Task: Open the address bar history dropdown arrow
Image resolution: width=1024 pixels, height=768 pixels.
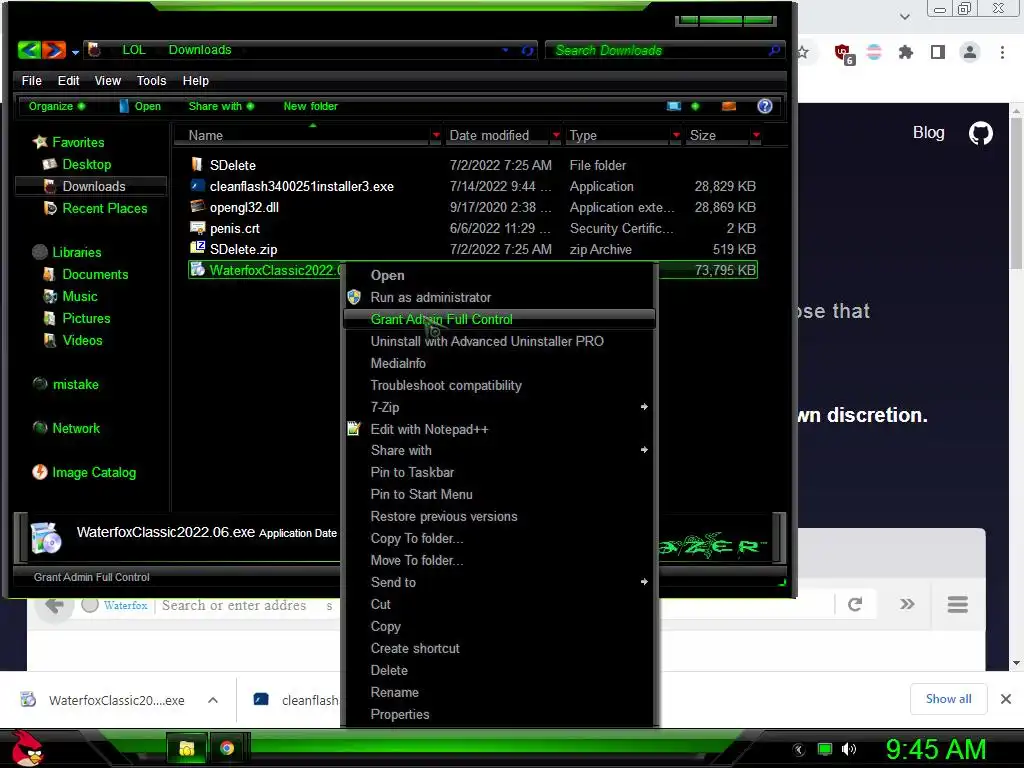Action: [x=505, y=50]
